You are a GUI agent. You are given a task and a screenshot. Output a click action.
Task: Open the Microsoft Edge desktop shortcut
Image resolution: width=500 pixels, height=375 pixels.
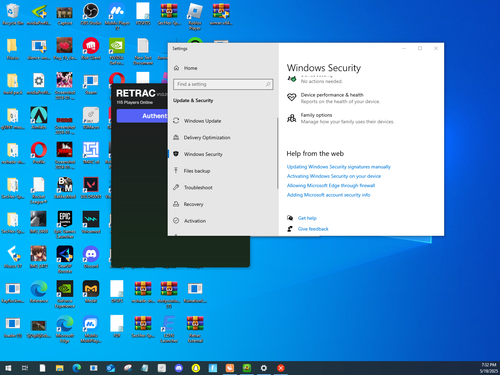pyautogui.click(x=65, y=329)
